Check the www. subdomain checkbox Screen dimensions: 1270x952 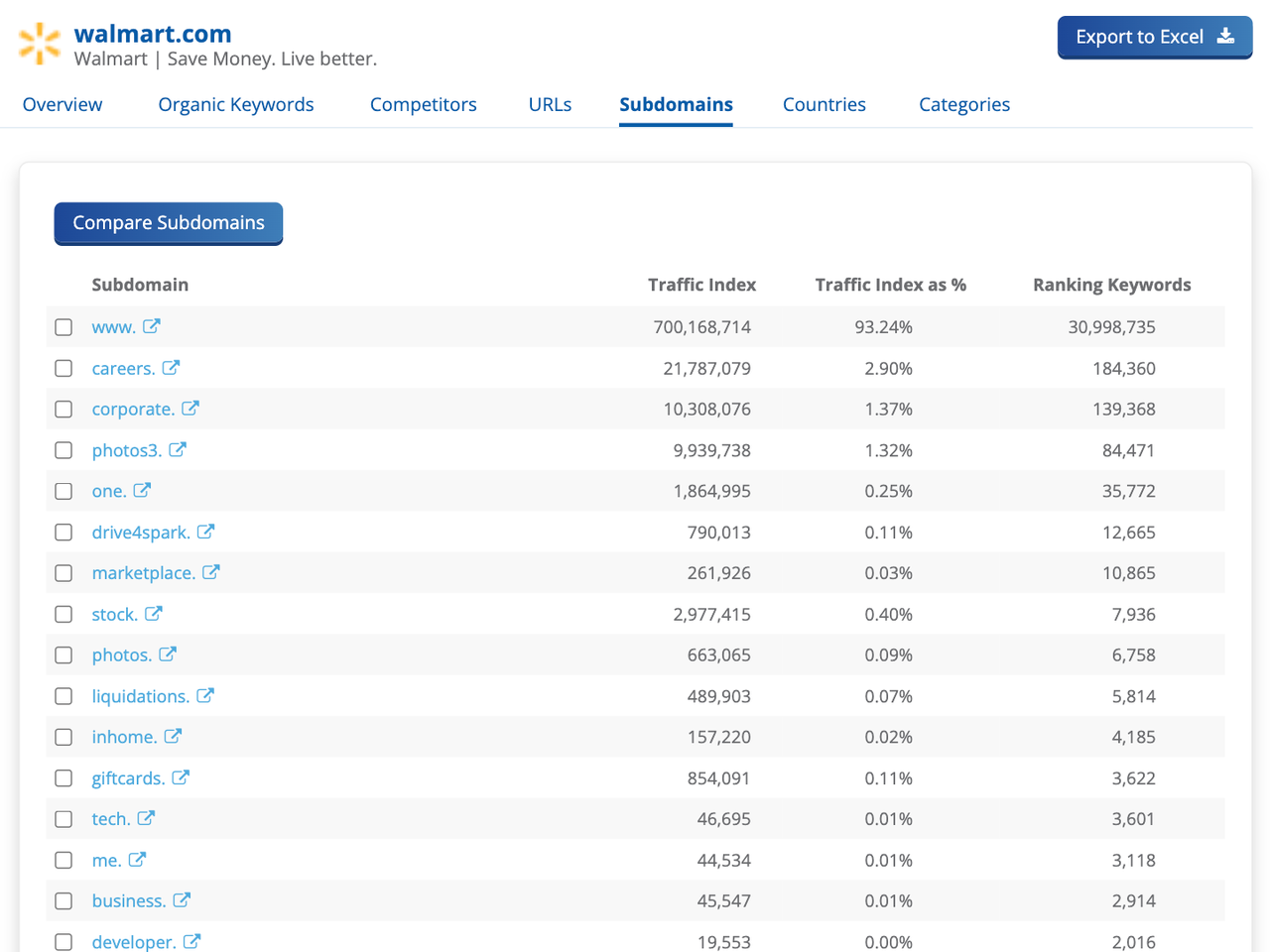63,327
